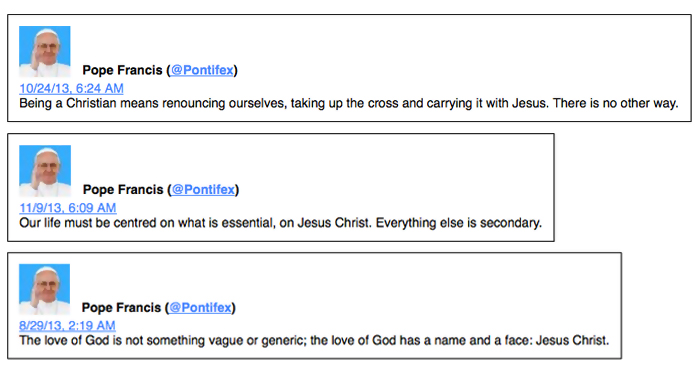This screenshot has height=368, width=700.
Task: Click the sentence "There is no other way."
Action: 616,104
